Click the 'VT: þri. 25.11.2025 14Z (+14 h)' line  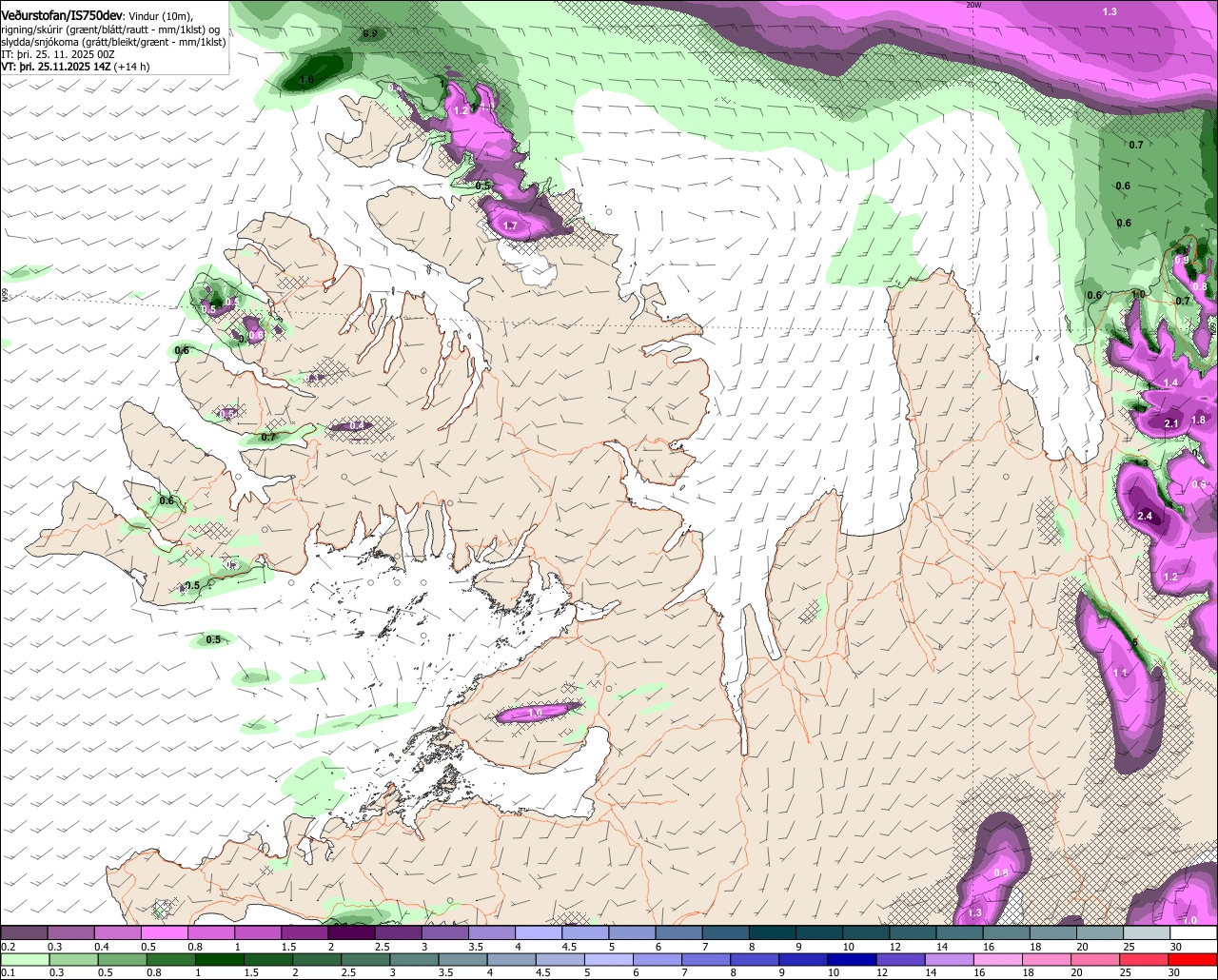[x=75, y=67]
